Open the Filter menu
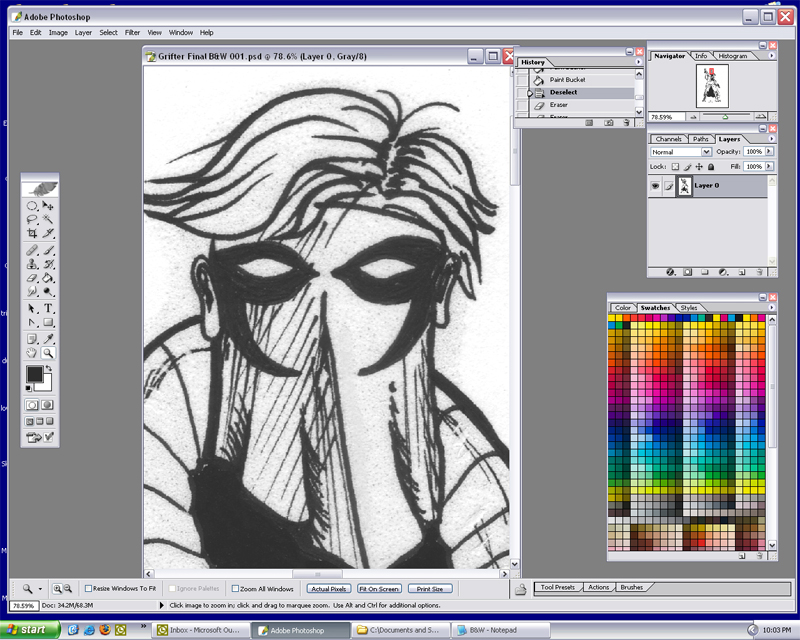Viewport: 800px width, 640px height. click(x=132, y=33)
